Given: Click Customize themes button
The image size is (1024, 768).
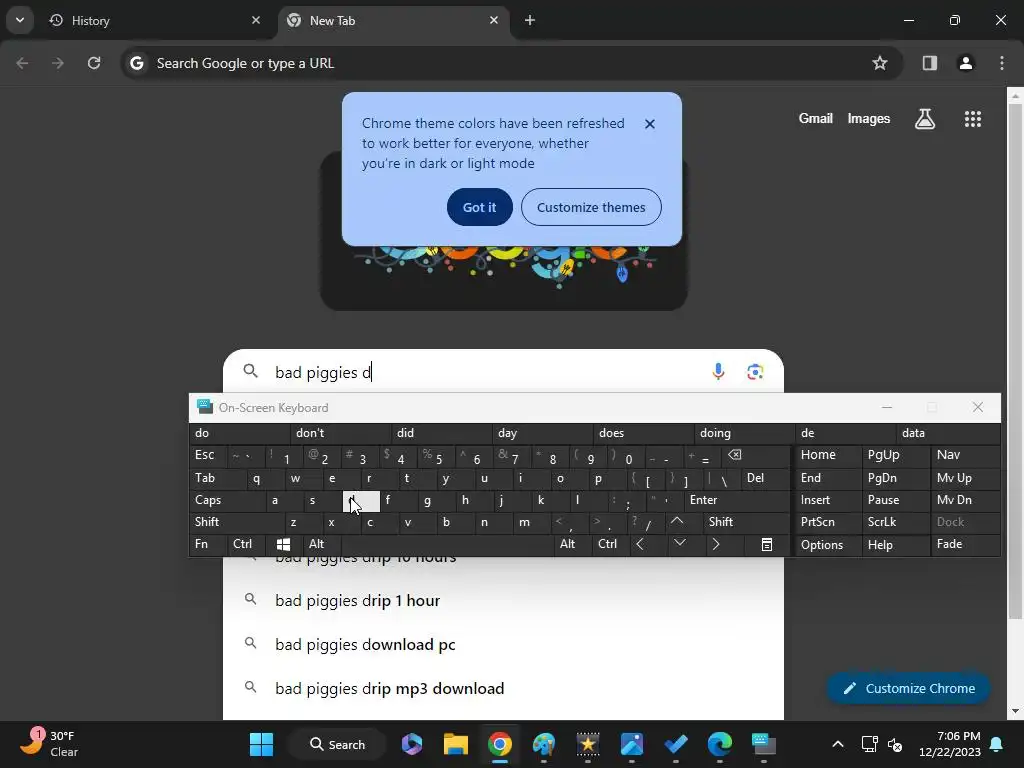Looking at the screenshot, I should coord(591,207).
